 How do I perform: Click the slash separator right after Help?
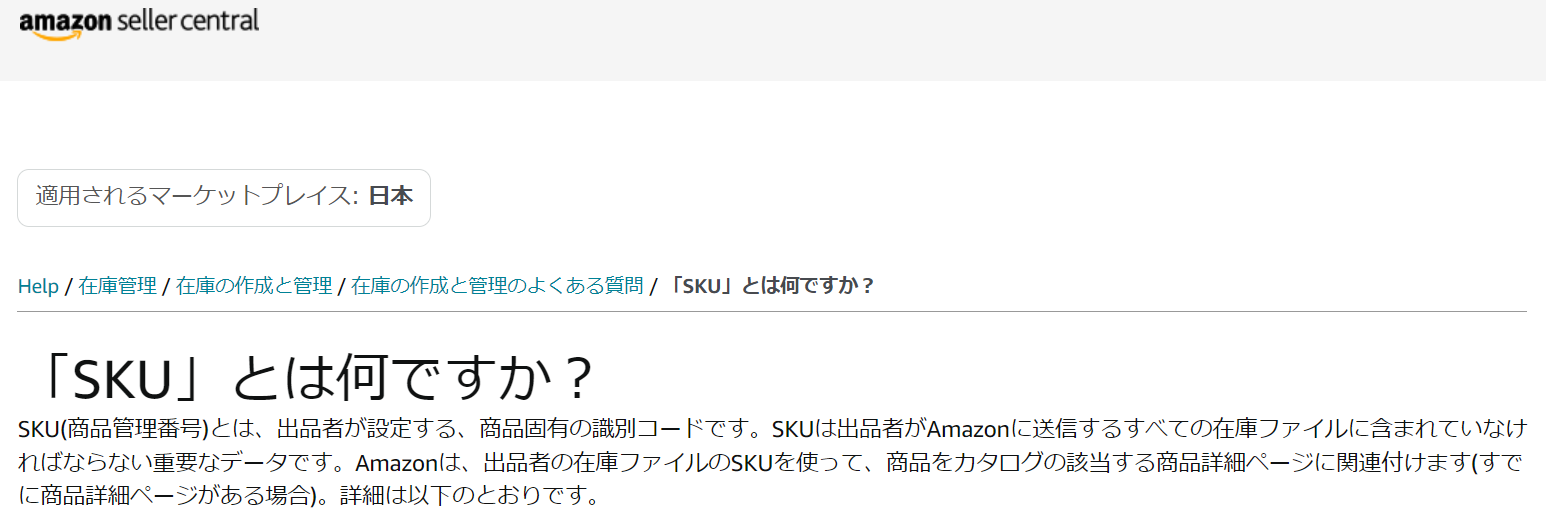(x=68, y=287)
